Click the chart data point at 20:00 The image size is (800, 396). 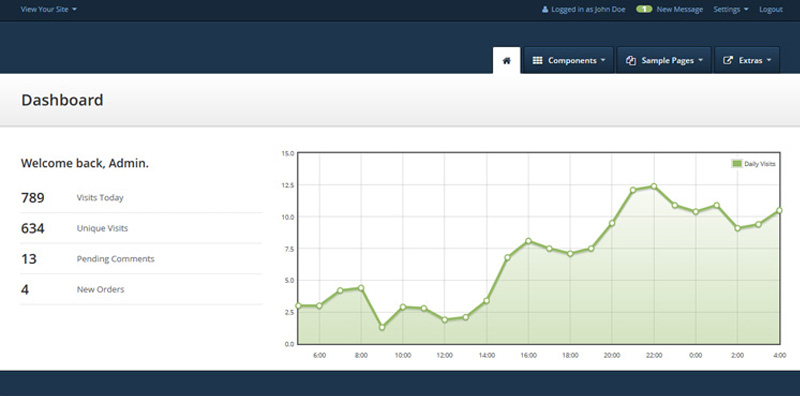click(612, 223)
